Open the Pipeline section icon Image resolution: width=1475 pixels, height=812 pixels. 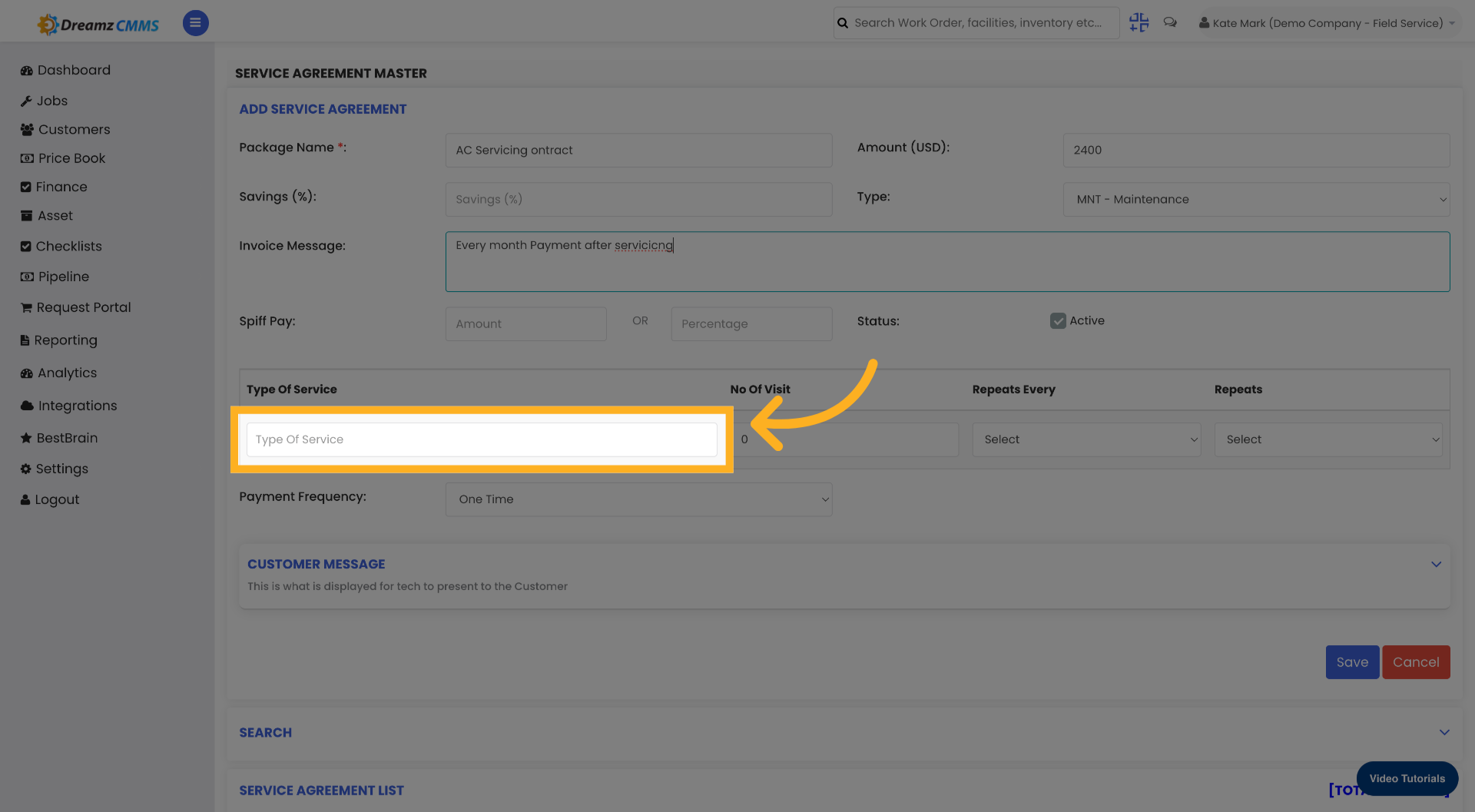pos(25,277)
